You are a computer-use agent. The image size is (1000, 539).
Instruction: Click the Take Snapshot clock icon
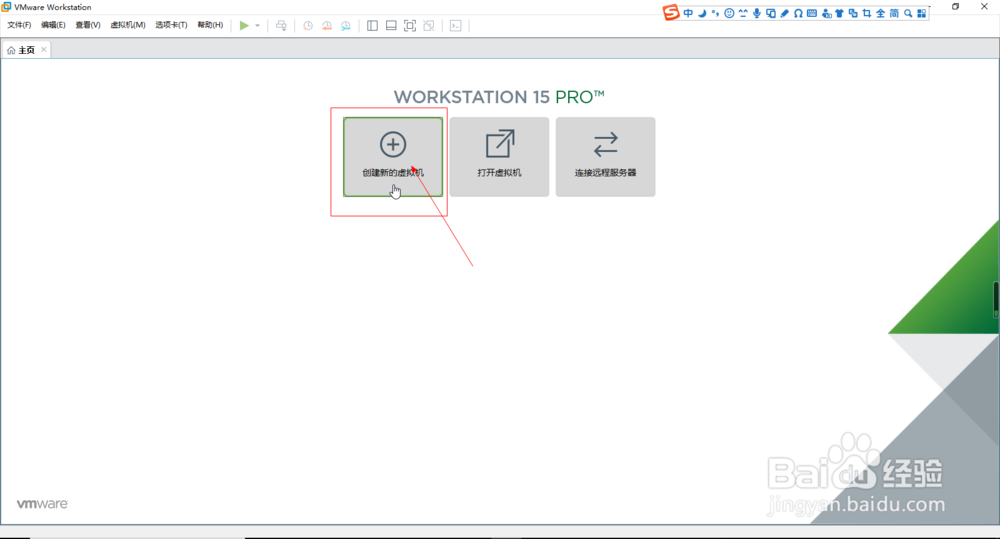coord(308,26)
